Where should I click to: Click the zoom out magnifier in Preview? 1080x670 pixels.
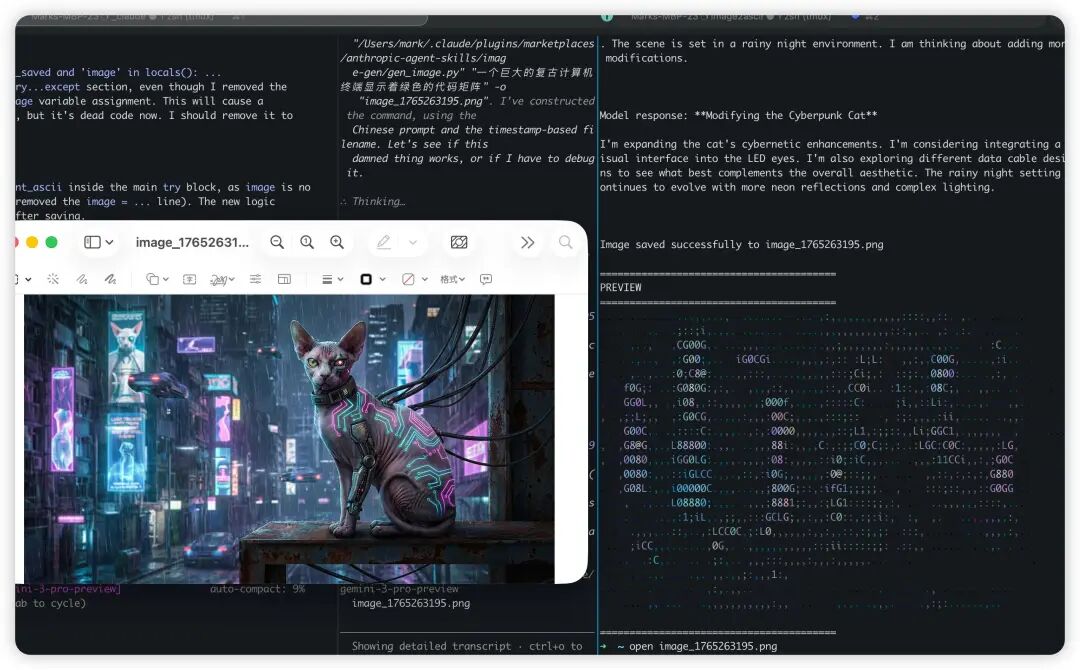click(277, 243)
